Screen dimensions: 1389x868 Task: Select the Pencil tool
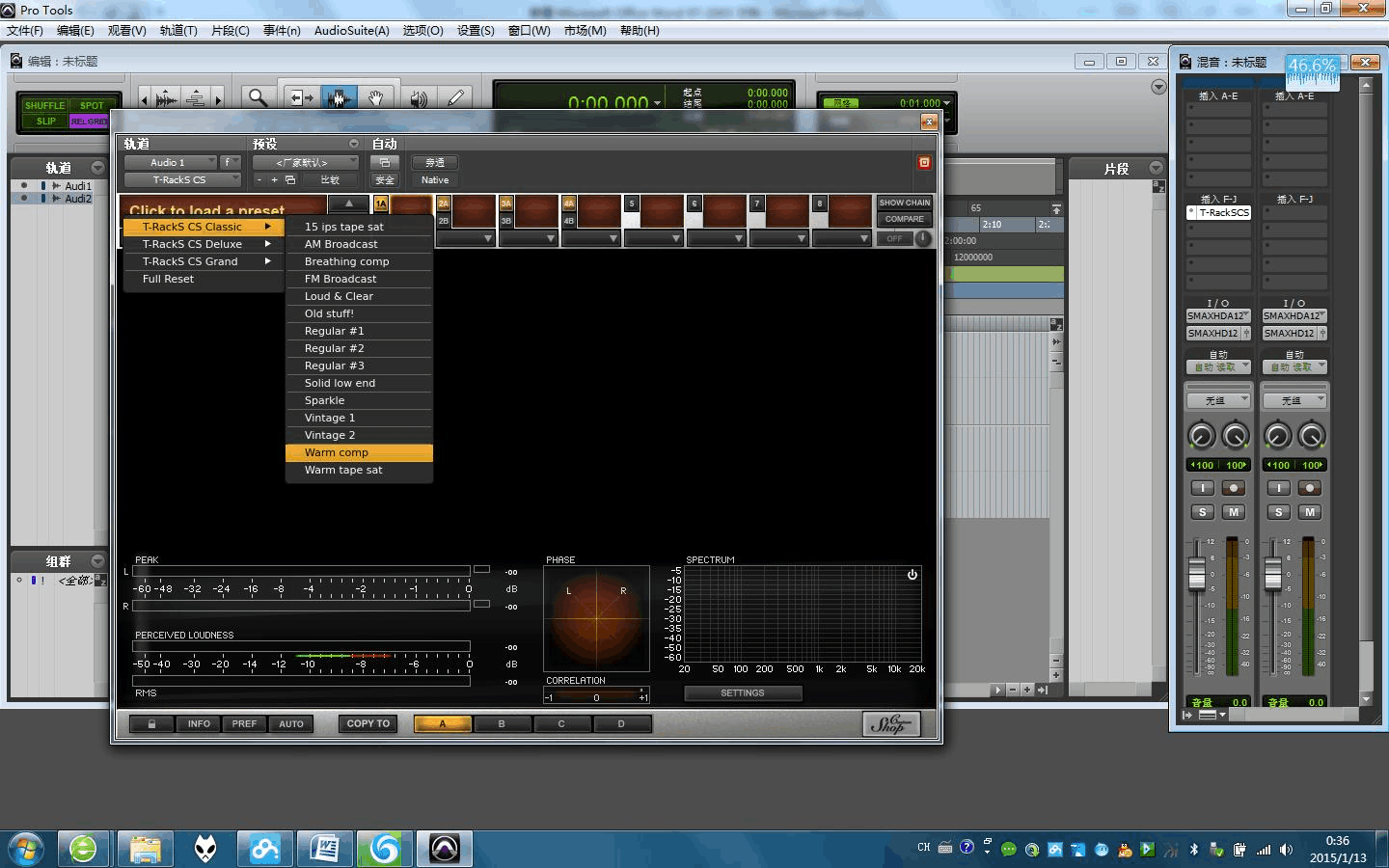pyautogui.click(x=456, y=97)
